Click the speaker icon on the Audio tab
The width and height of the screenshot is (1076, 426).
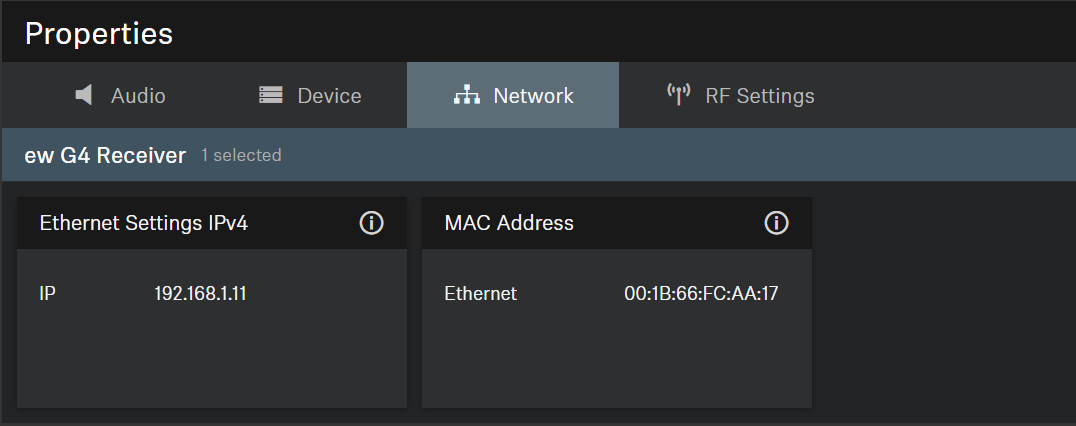tap(84, 95)
